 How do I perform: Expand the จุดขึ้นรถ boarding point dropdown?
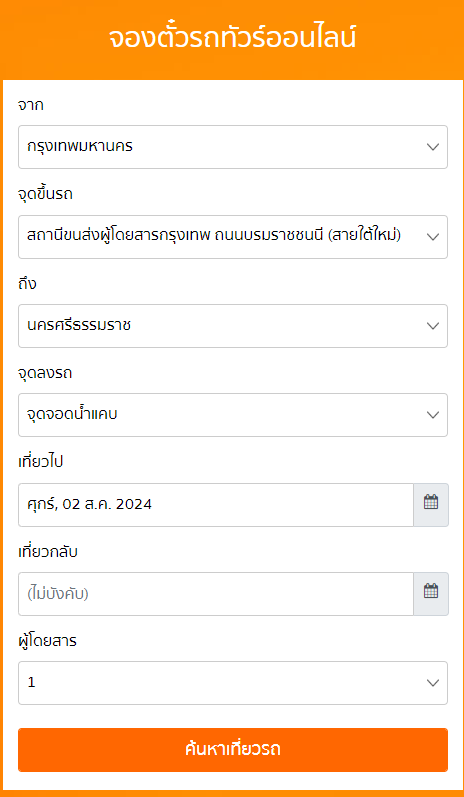coord(233,236)
